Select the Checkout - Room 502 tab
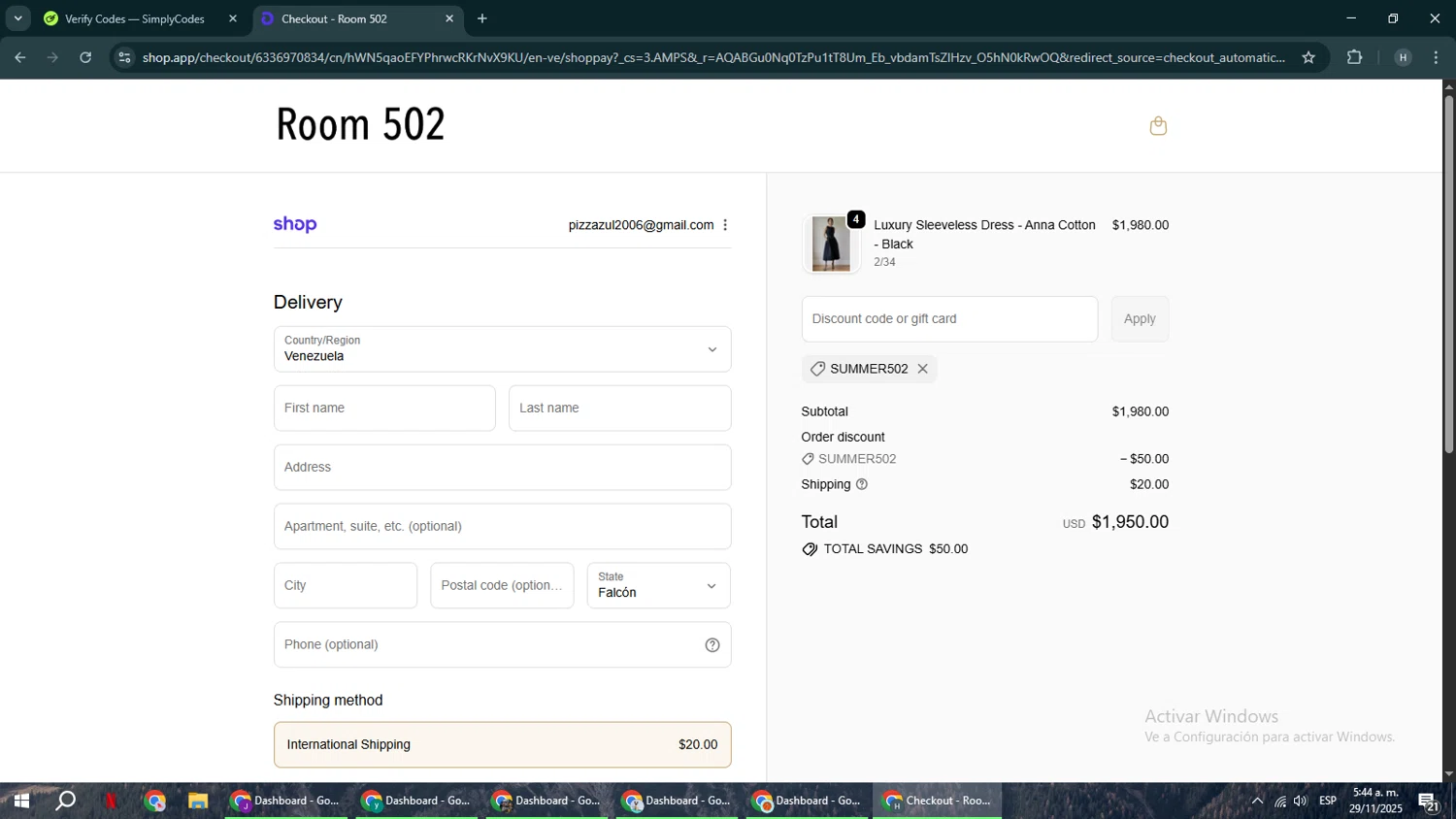Viewport: 1456px width, 819px height. click(357, 18)
